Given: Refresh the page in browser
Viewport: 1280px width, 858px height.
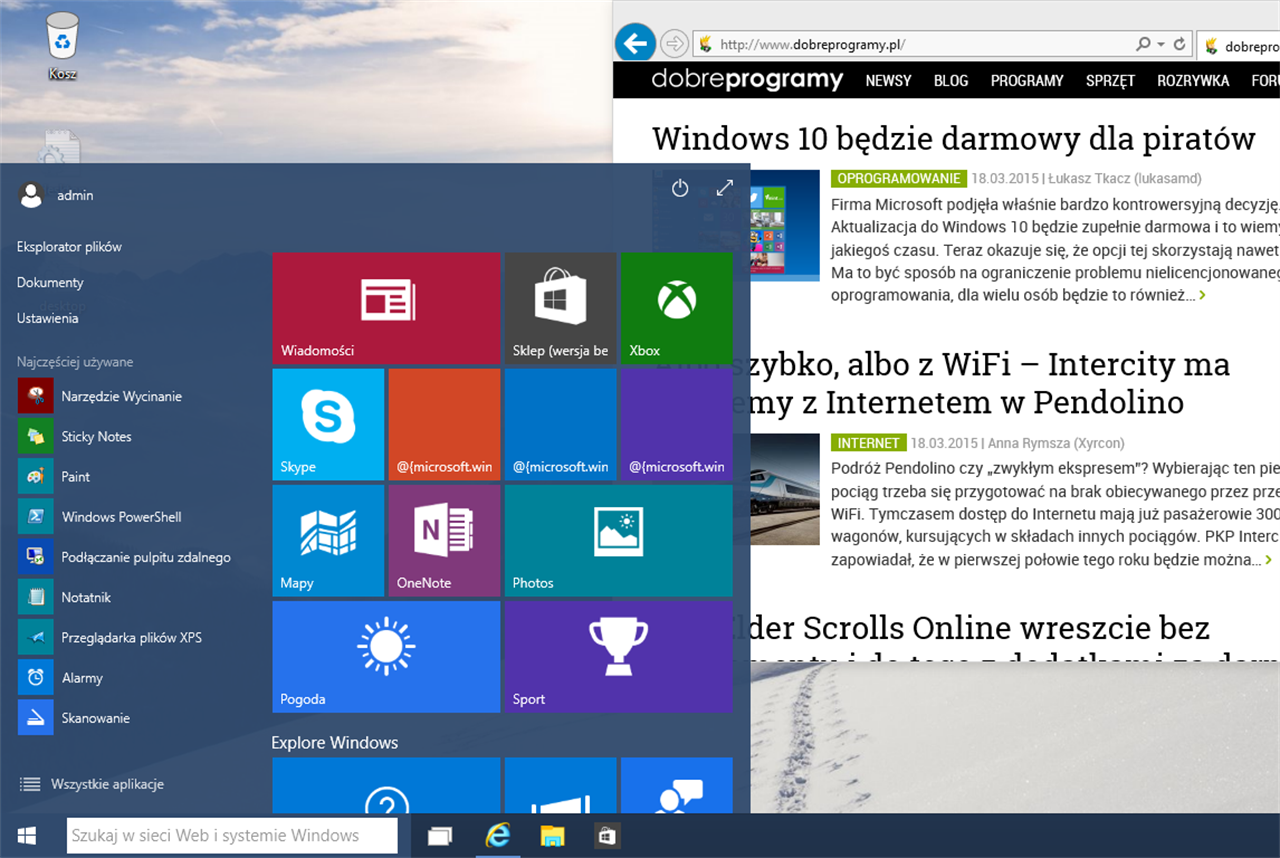Looking at the screenshot, I should pyautogui.click(x=1180, y=44).
